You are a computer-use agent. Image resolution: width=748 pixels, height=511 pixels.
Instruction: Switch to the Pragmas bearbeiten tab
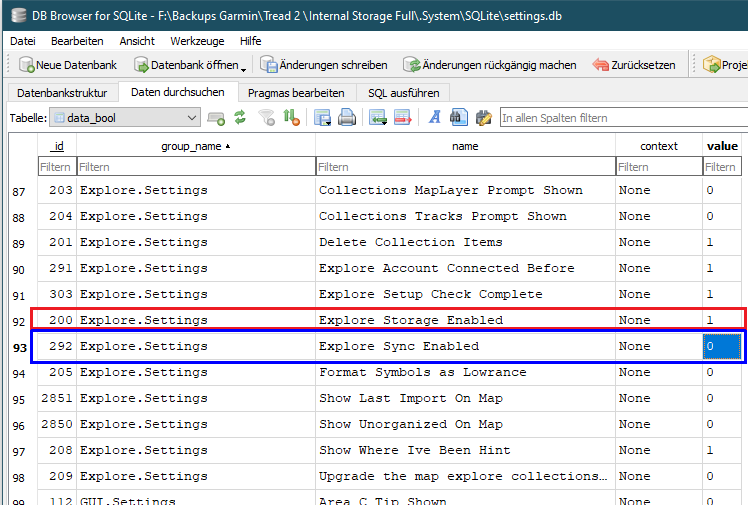tap(296, 93)
